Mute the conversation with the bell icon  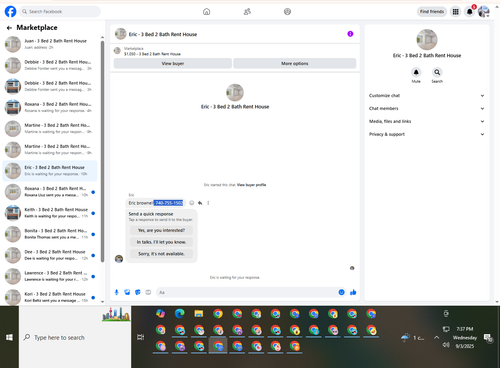coord(416,72)
